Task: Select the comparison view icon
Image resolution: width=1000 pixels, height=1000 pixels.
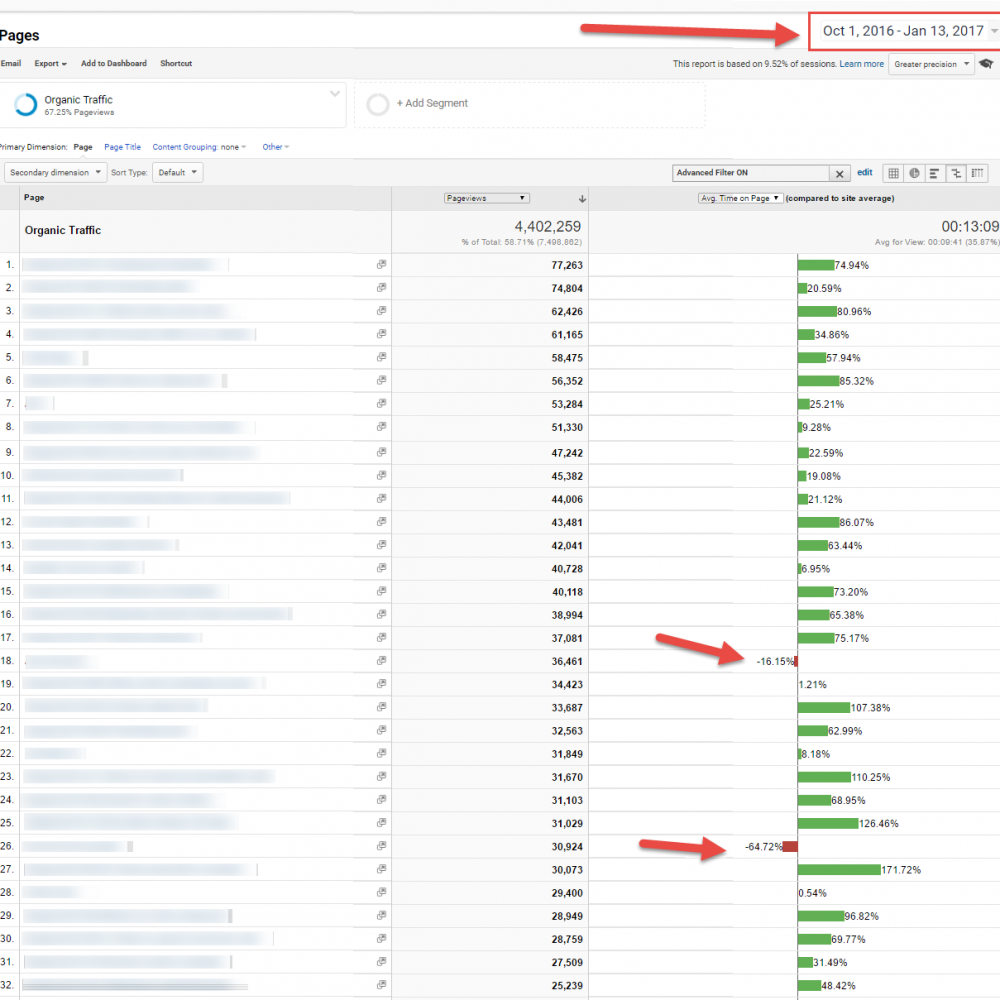Action: [x=956, y=173]
